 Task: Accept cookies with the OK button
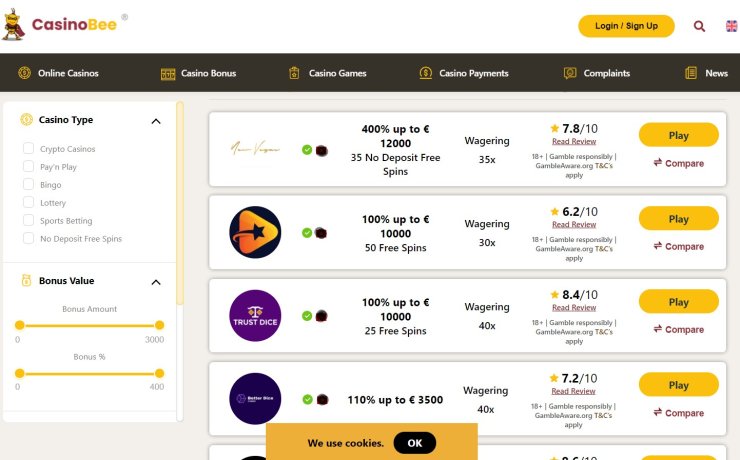pyautogui.click(x=415, y=443)
